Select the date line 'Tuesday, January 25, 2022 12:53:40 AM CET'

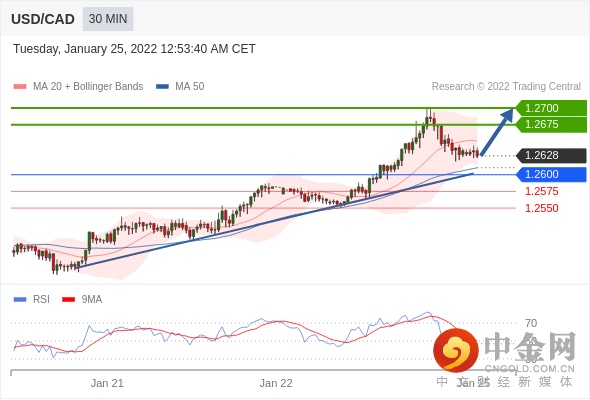[134, 49]
